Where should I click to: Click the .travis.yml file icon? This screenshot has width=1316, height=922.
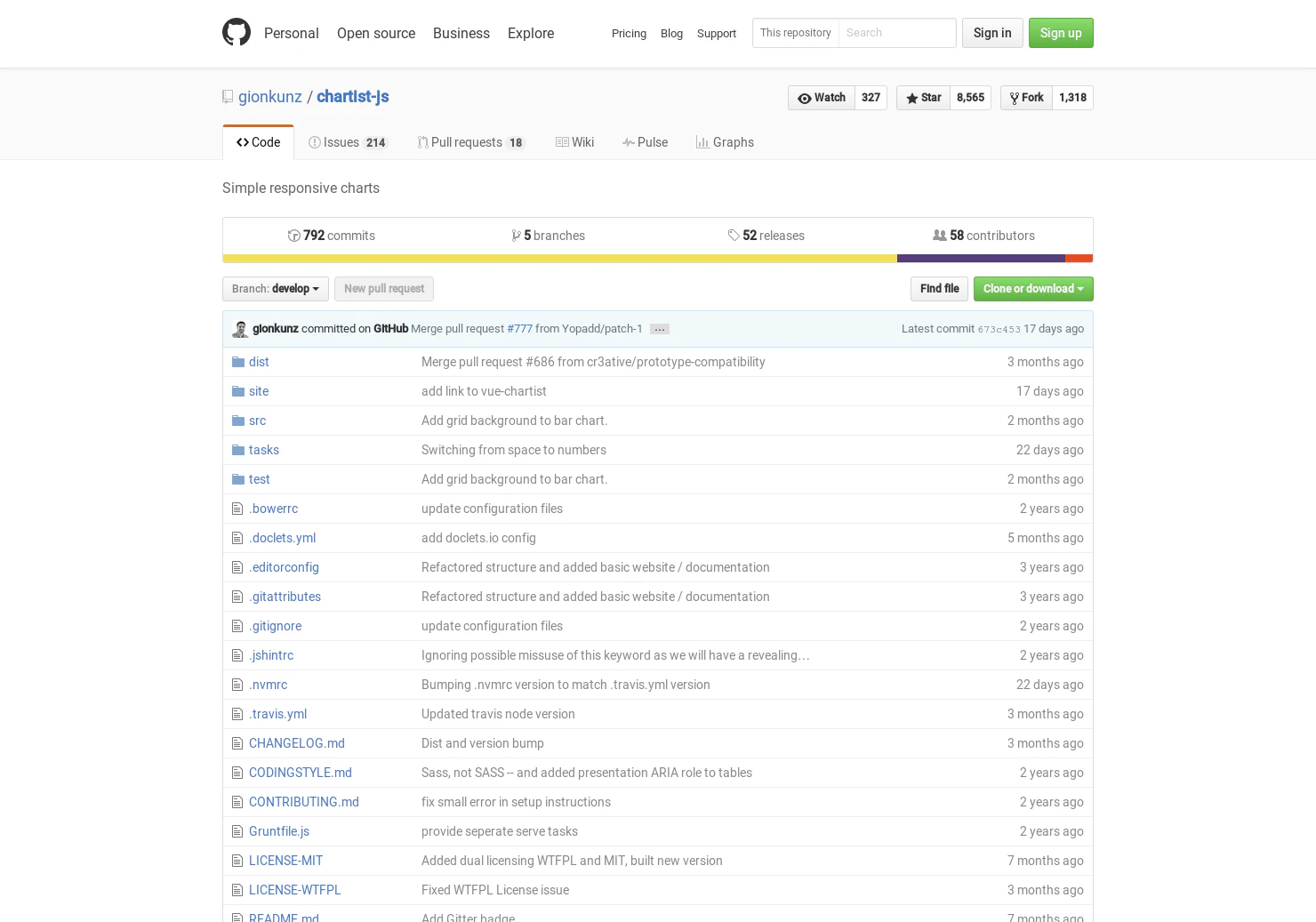coord(237,714)
